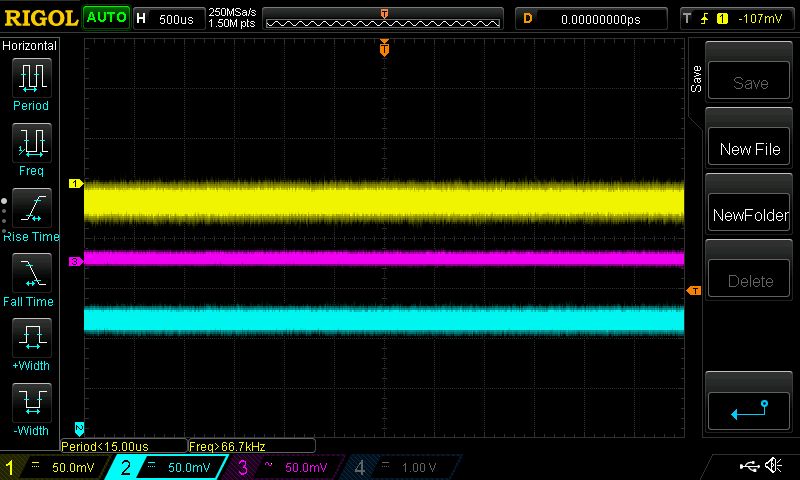The width and height of the screenshot is (800, 480).
Task: Select channel 3 tab at bottom
Action: coord(282,467)
